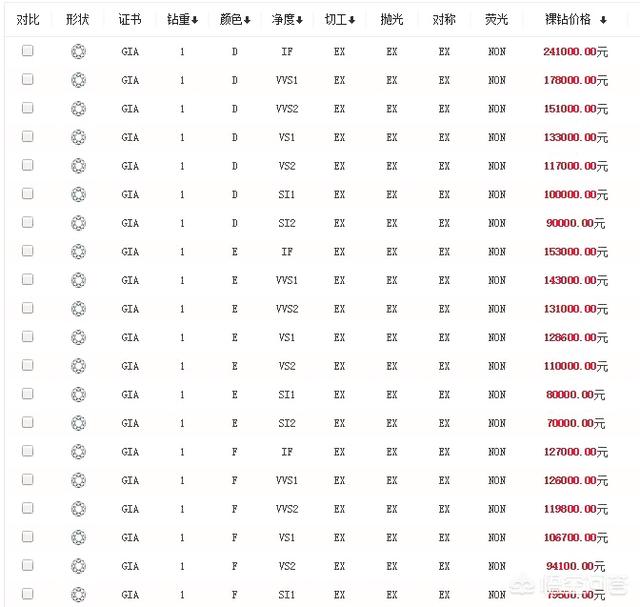Click the 切工 cut column sort header

point(339,20)
